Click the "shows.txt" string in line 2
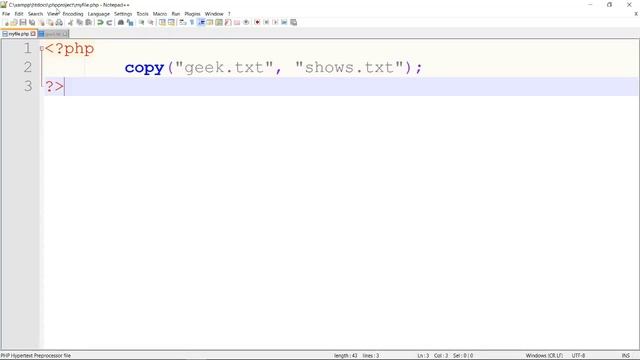This screenshot has width=640, height=360. [349, 67]
